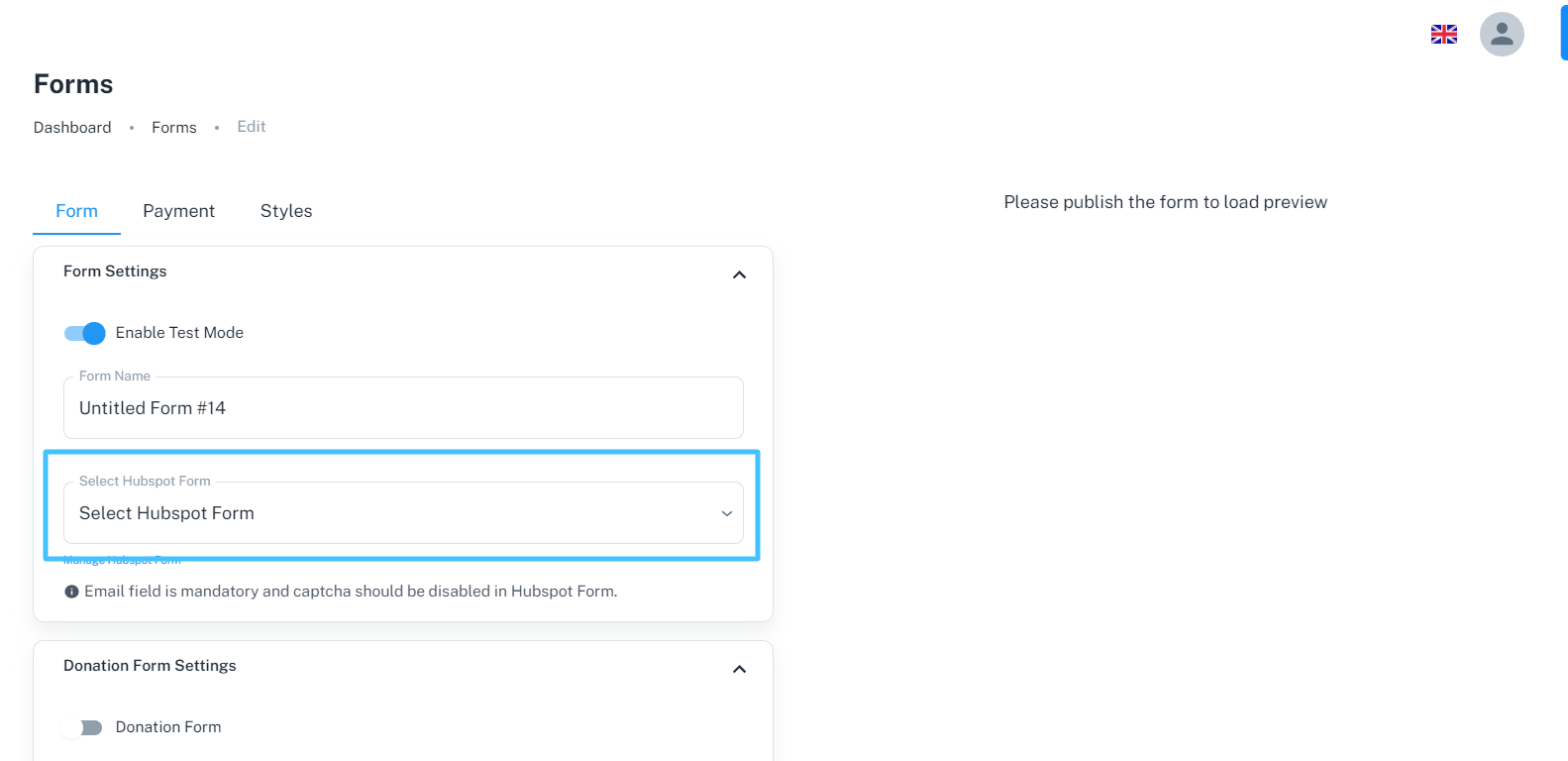
Task: Open the user profile avatar menu
Action: pyautogui.click(x=1502, y=34)
